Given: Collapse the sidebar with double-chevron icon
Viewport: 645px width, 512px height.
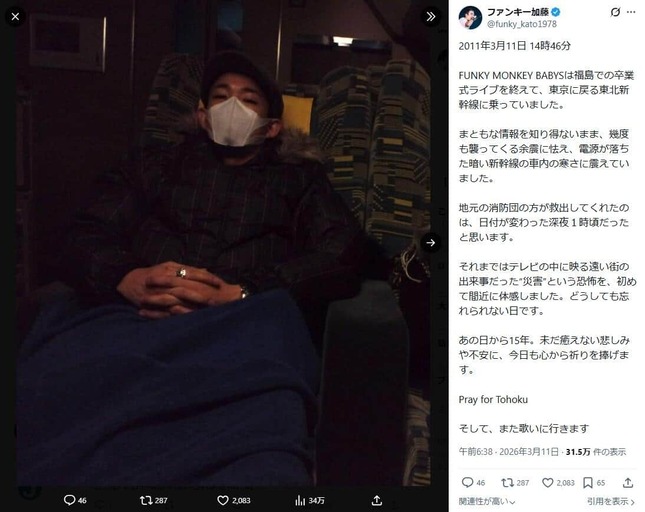Looking at the screenshot, I should tap(431, 16).
